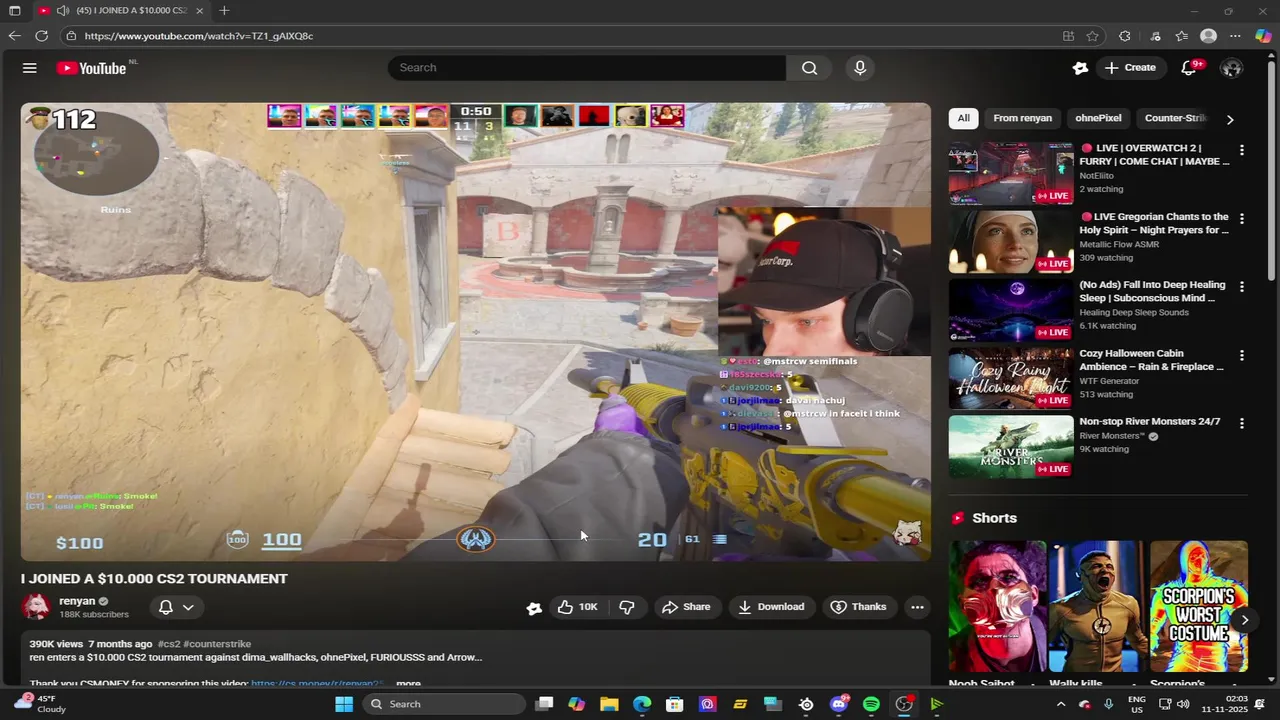Click inside the YouTube search field
1280x720 pixels.
click(587, 68)
